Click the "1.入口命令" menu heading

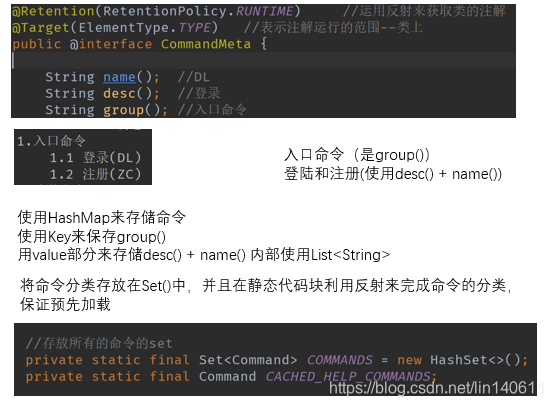coord(51,141)
